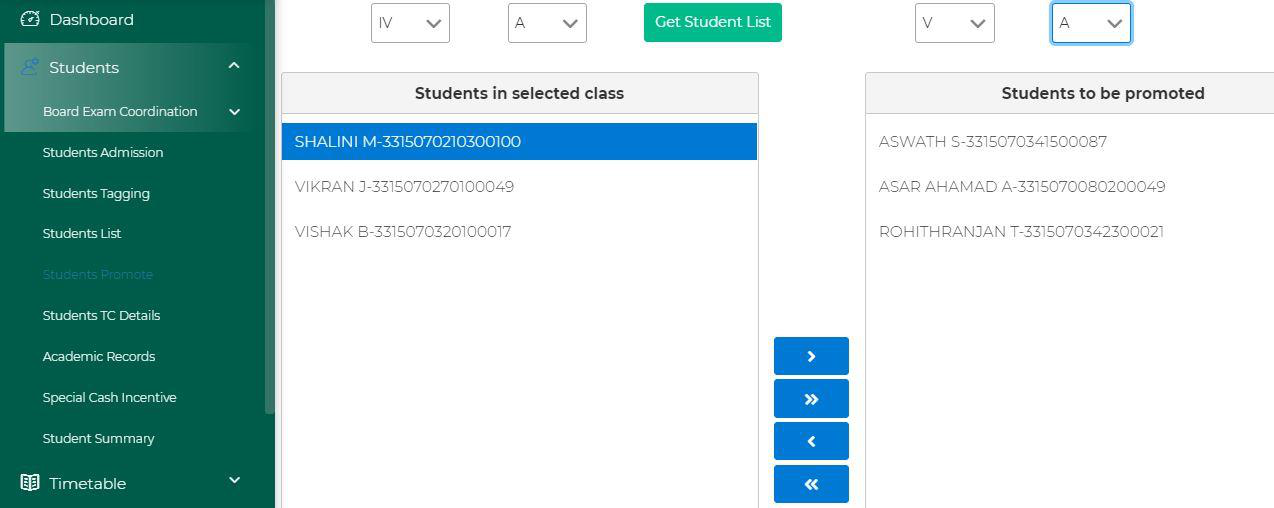Click the Timetable book icon
The image size is (1274, 508).
[x=30, y=483]
